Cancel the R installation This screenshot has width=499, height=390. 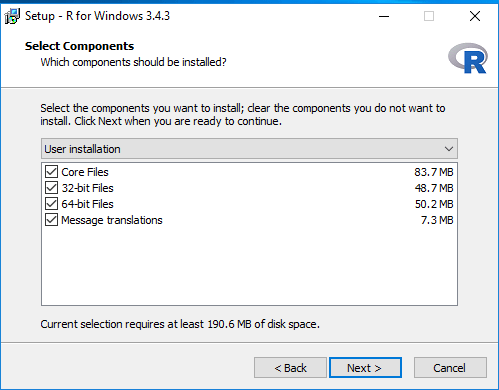click(x=450, y=368)
